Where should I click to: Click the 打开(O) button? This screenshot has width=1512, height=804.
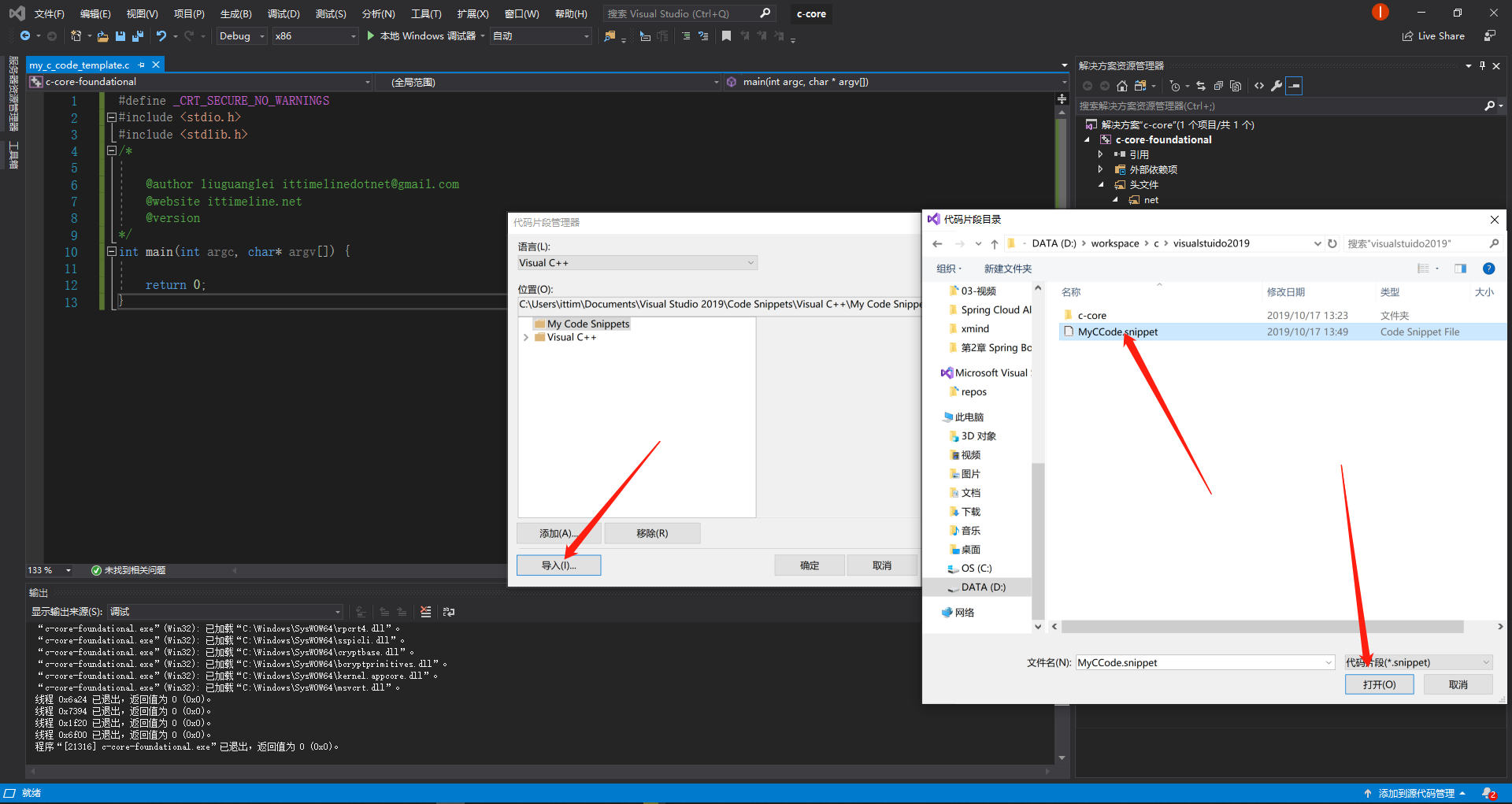[x=1380, y=685]
